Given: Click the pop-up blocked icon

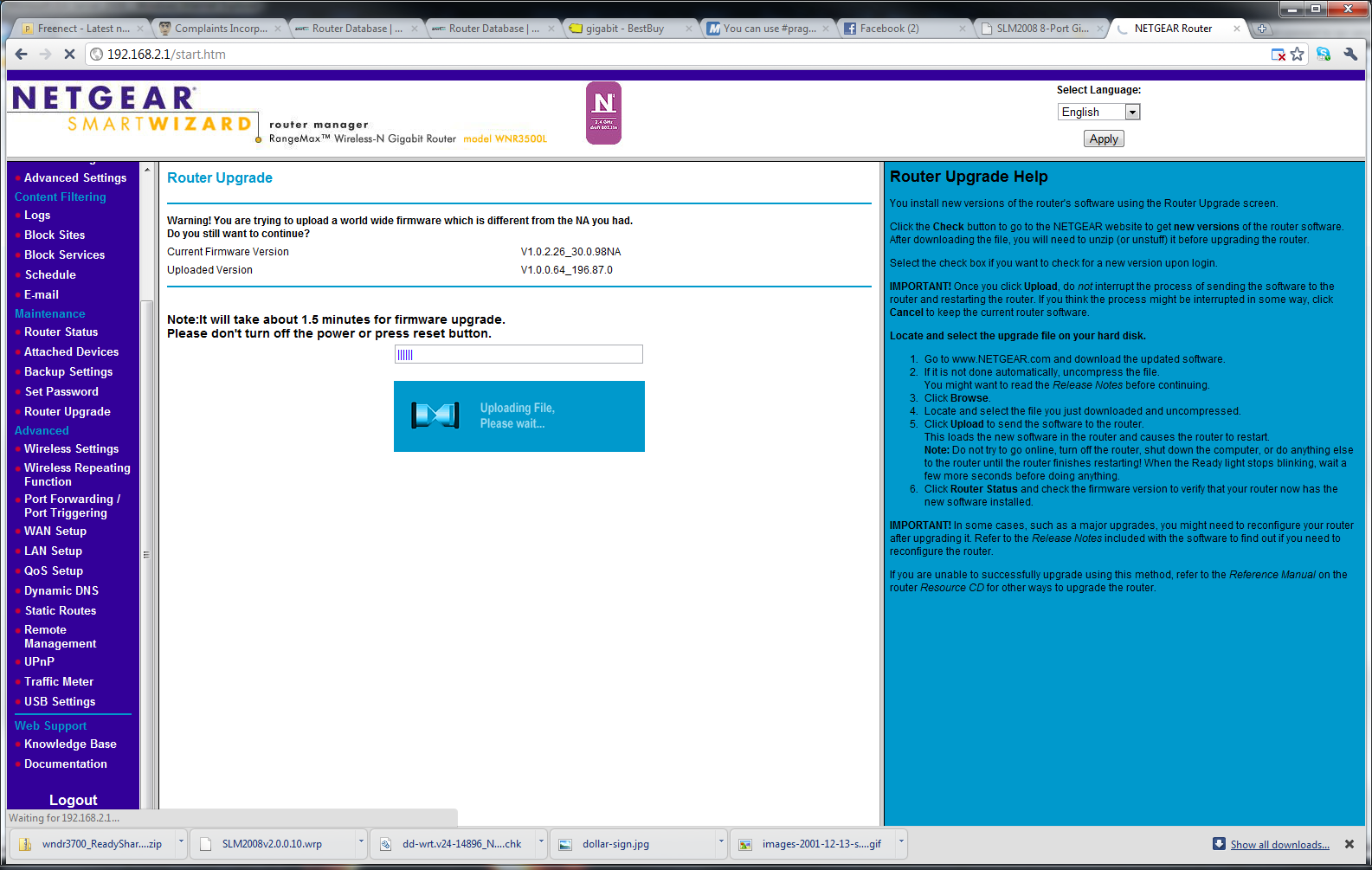Looking at the screenshot, I should pyautogui.click(x=1278, y=55).
